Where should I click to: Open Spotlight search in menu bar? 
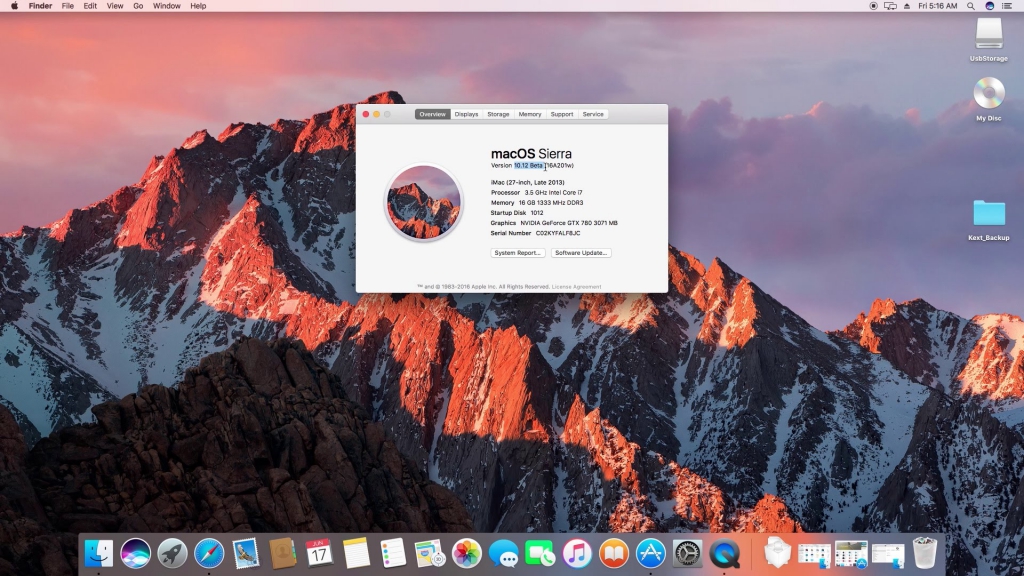click(971, 6)
